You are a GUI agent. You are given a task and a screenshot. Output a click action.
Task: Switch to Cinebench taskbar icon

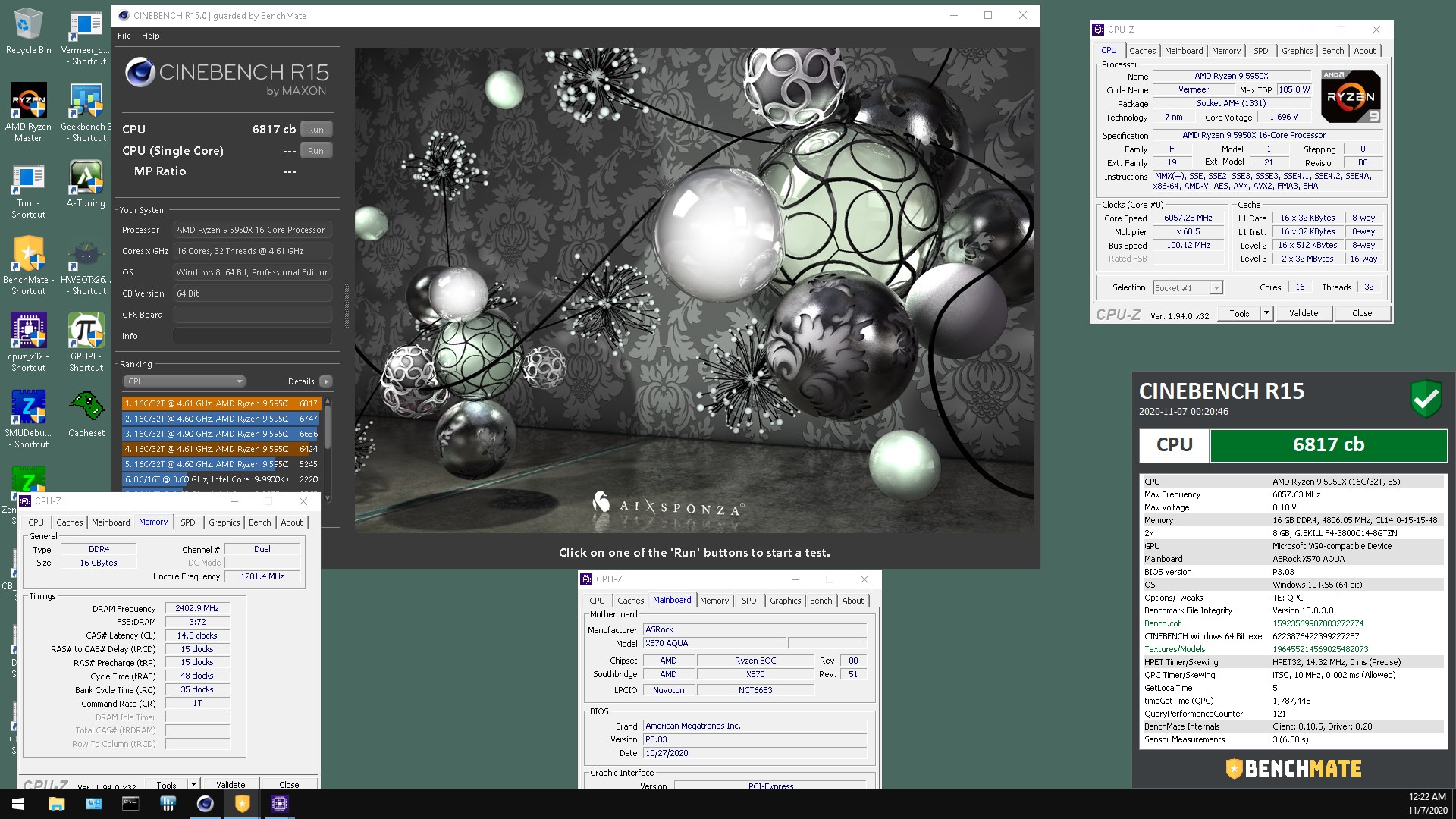click(x=205, y=804)
